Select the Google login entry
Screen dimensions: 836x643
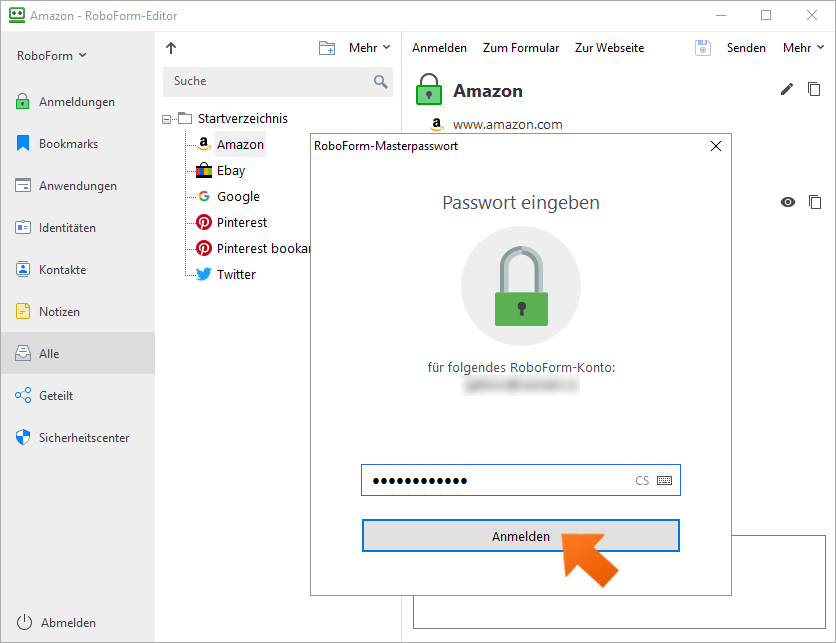click(238, 196)
